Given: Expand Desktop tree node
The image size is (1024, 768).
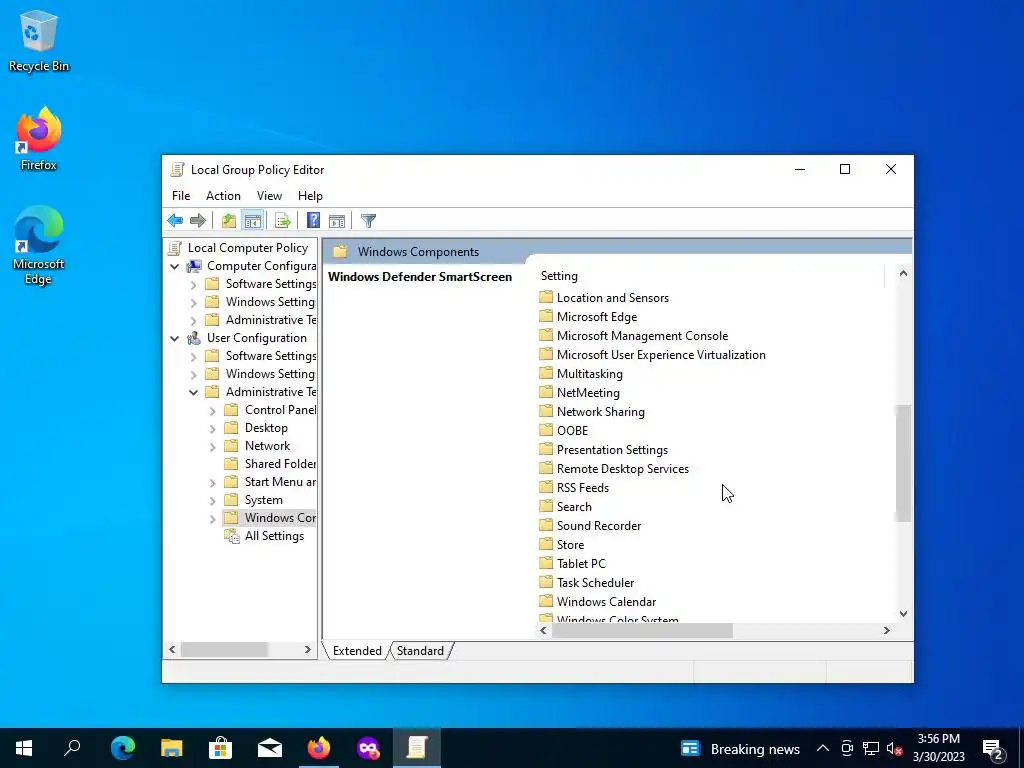Looking at the screenshot, I should click(212, 429).
